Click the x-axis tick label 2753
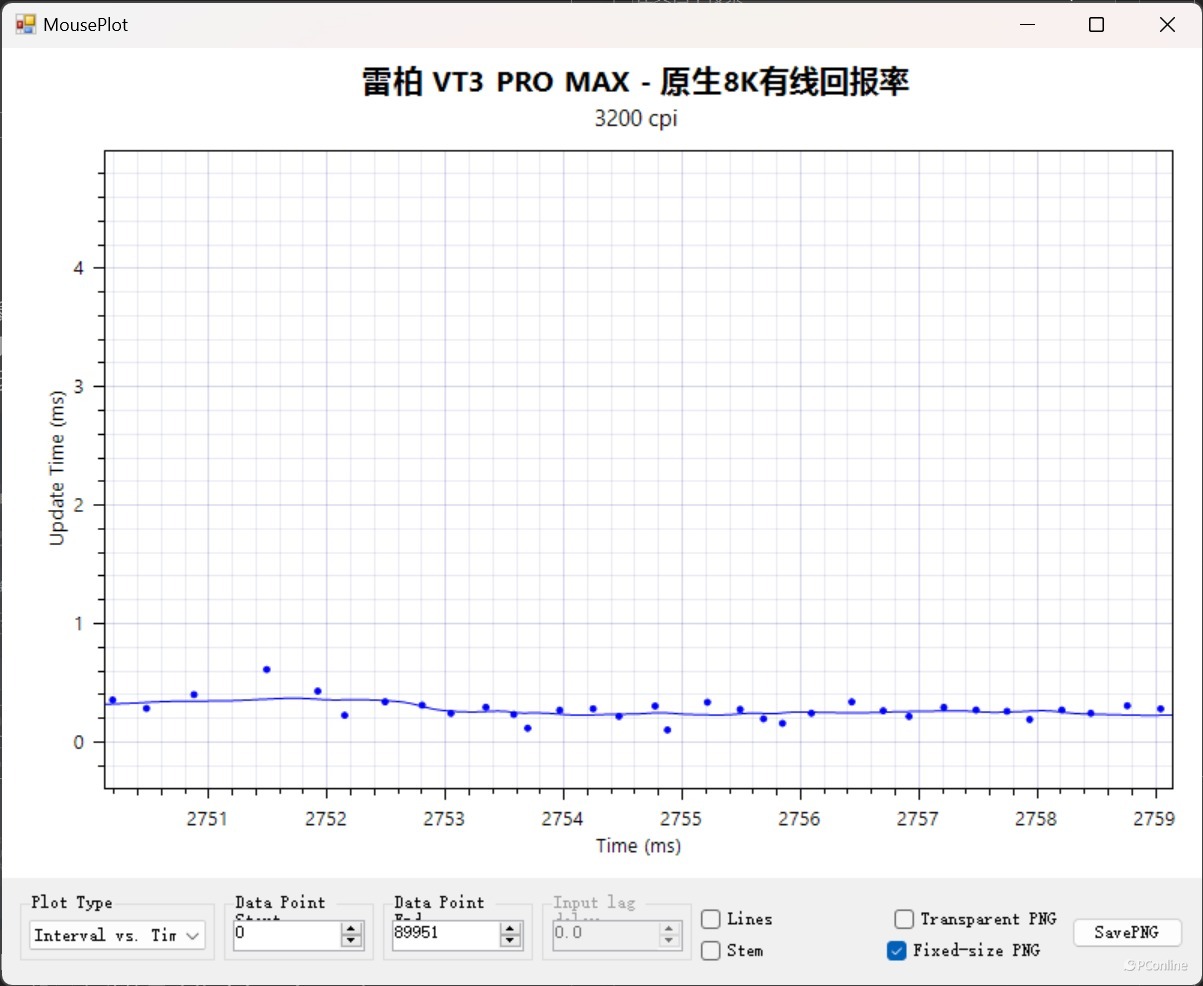The width and height of the screenshot is (1203, 986). (445, 819)
